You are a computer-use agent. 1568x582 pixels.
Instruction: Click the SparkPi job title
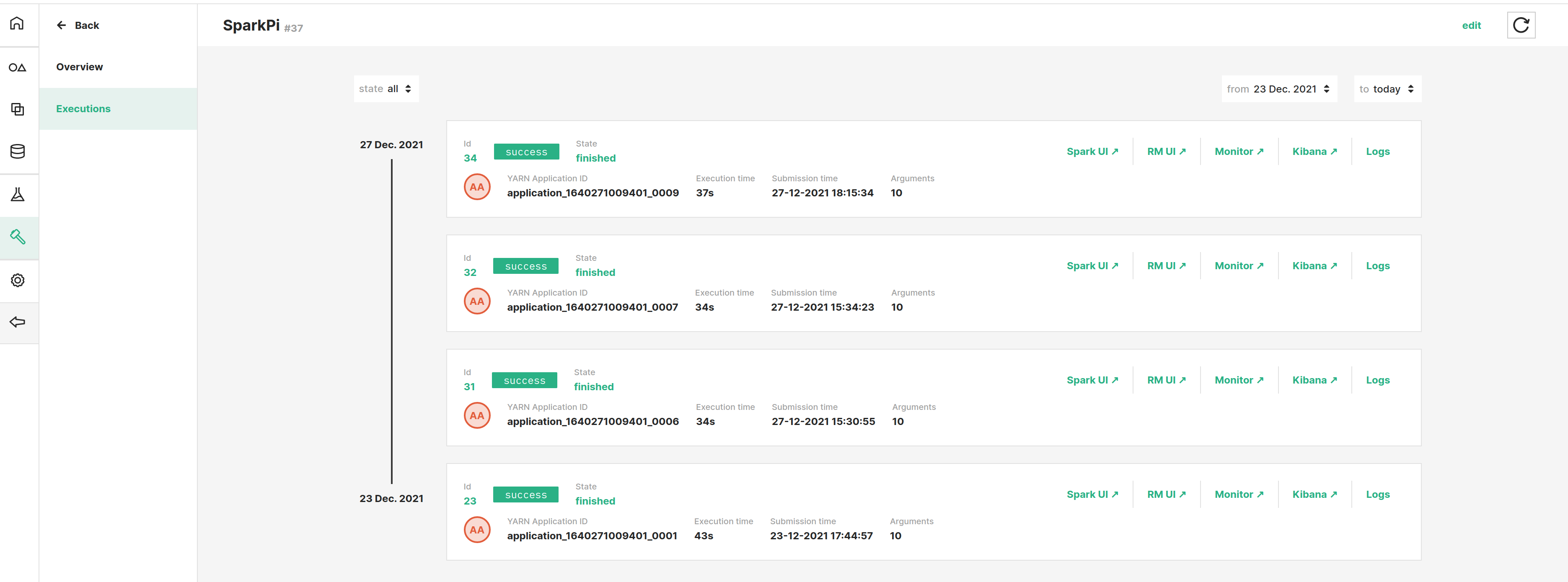(x=251, y=25)
